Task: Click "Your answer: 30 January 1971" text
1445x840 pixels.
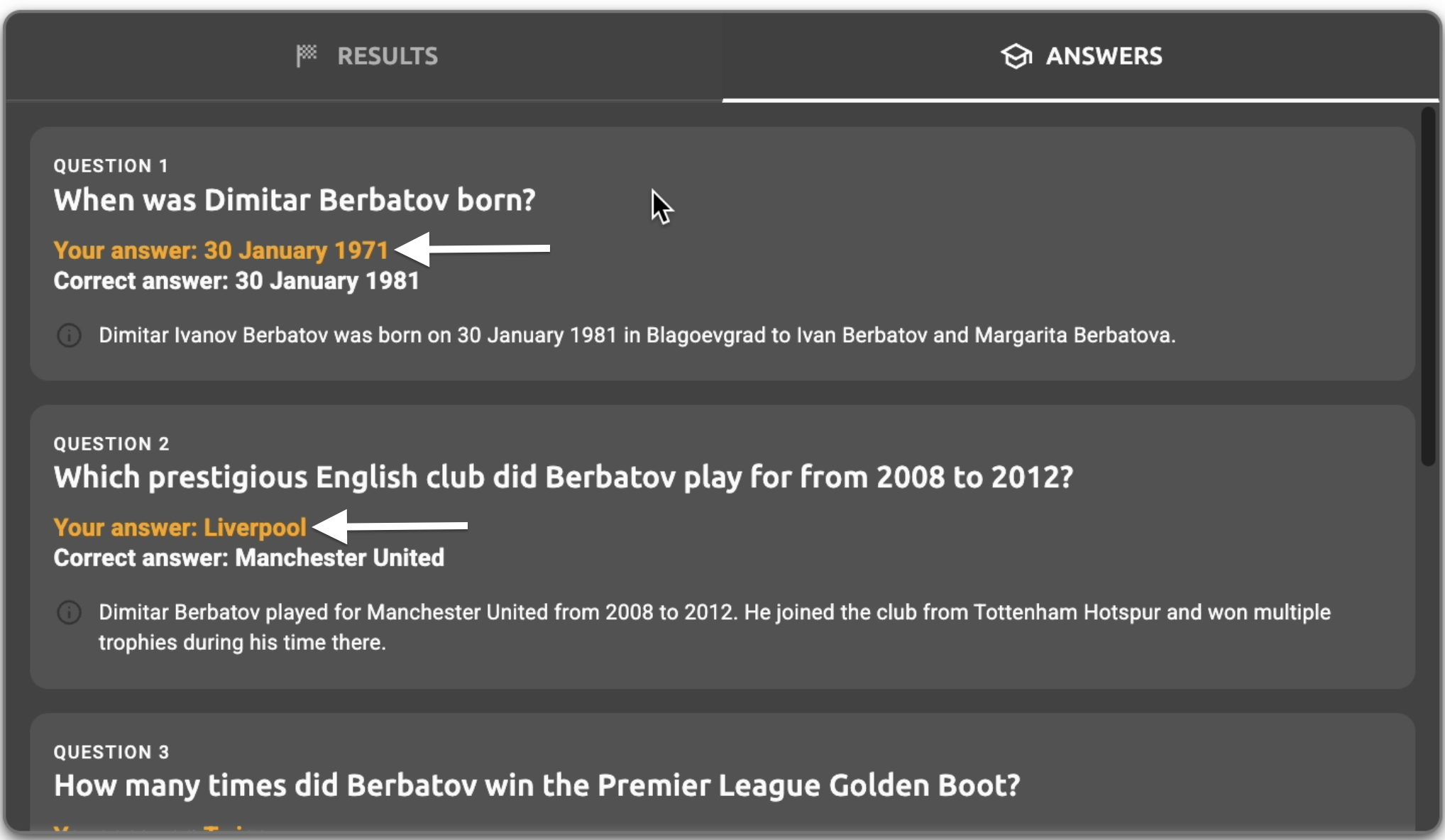Action: point(221,250)
